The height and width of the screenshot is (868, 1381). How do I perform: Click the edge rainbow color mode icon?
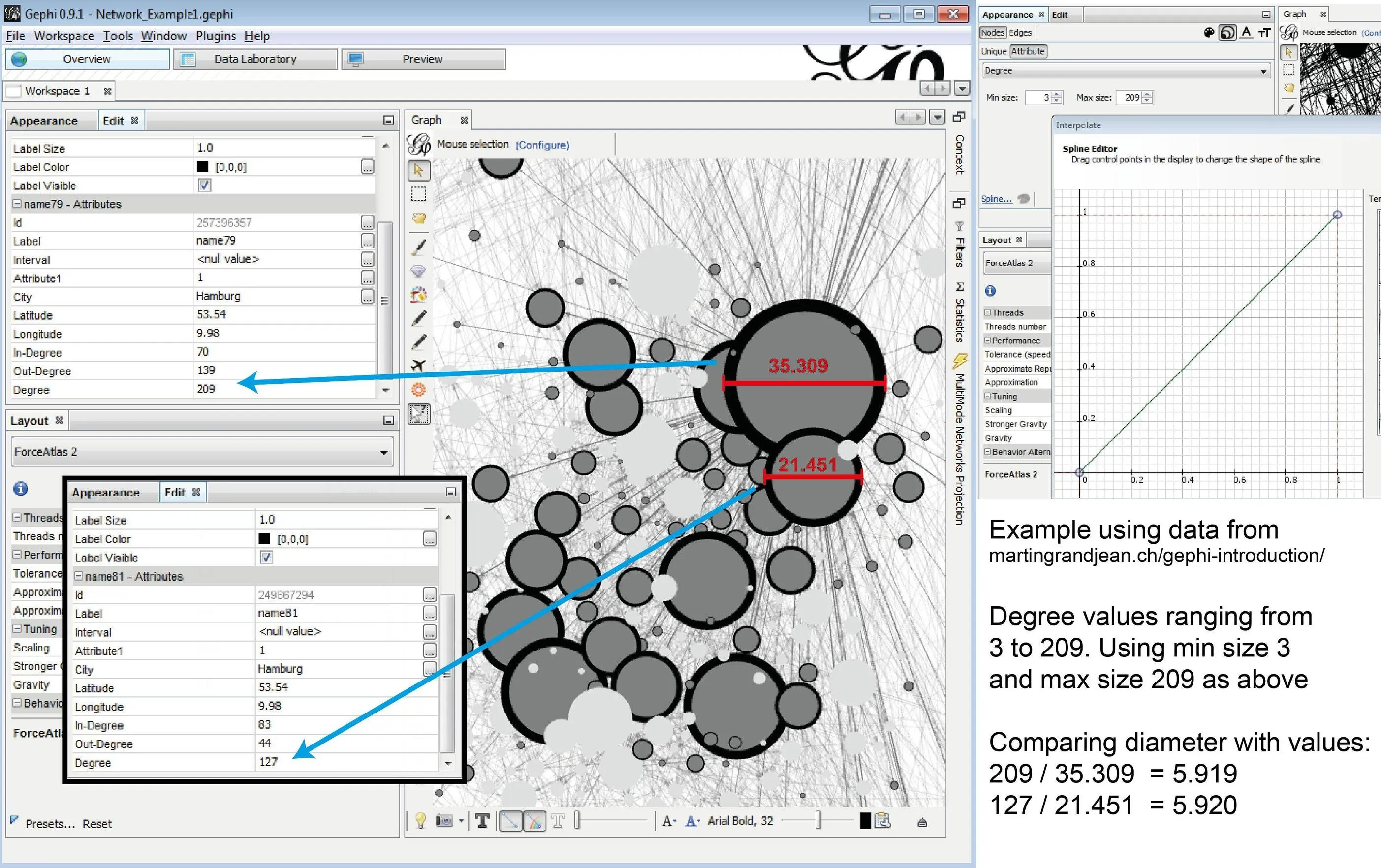click(x=534, y=821)
